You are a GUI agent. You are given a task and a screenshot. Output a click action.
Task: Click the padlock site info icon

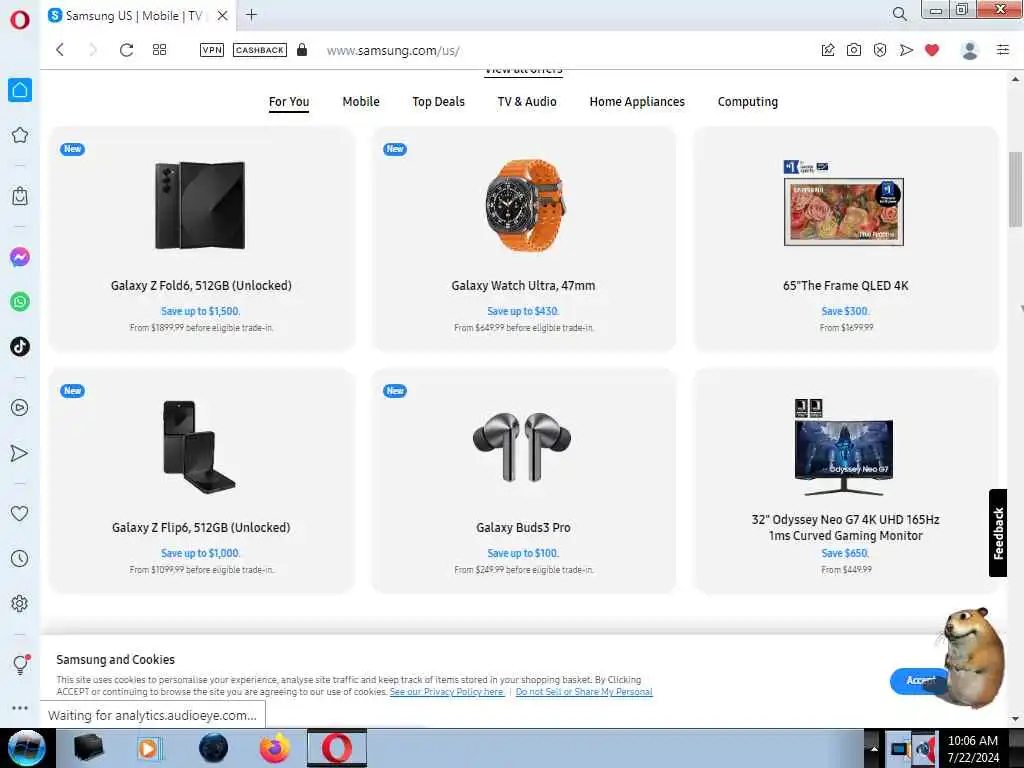pyautogui.click(x=302, y=50)
